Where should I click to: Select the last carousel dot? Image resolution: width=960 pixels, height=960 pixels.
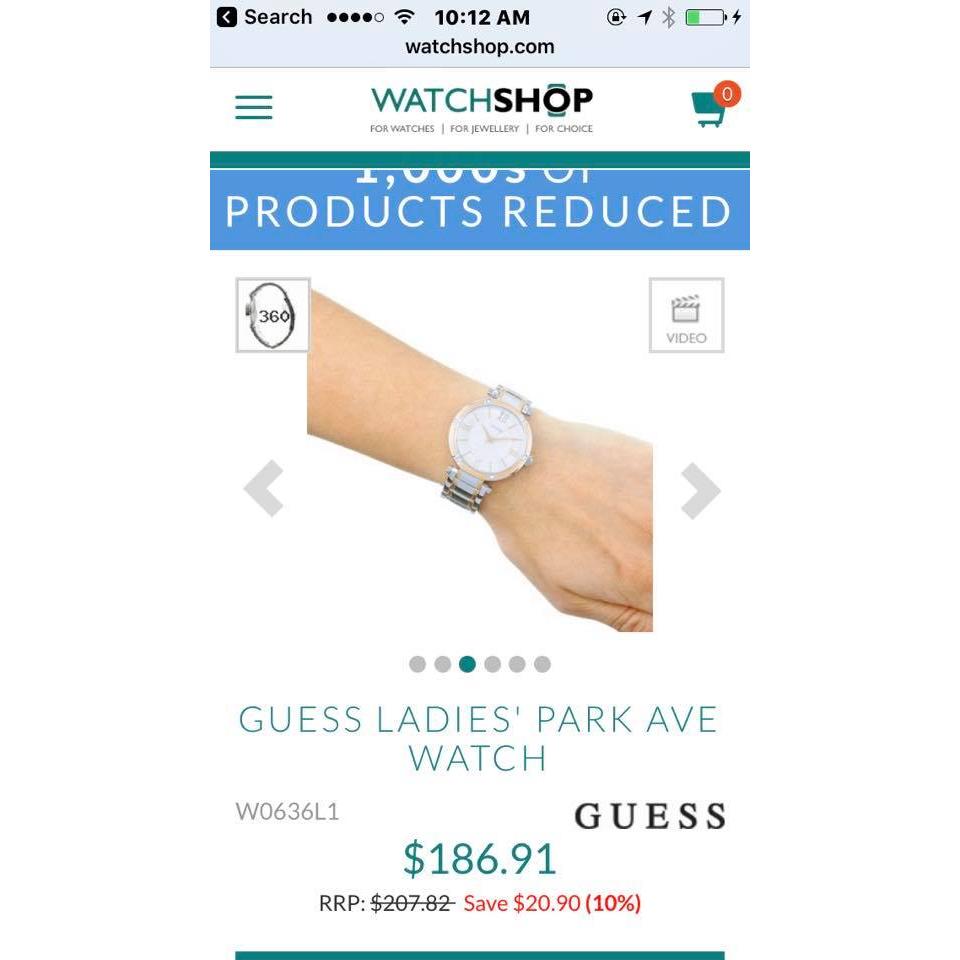[542, 664]
